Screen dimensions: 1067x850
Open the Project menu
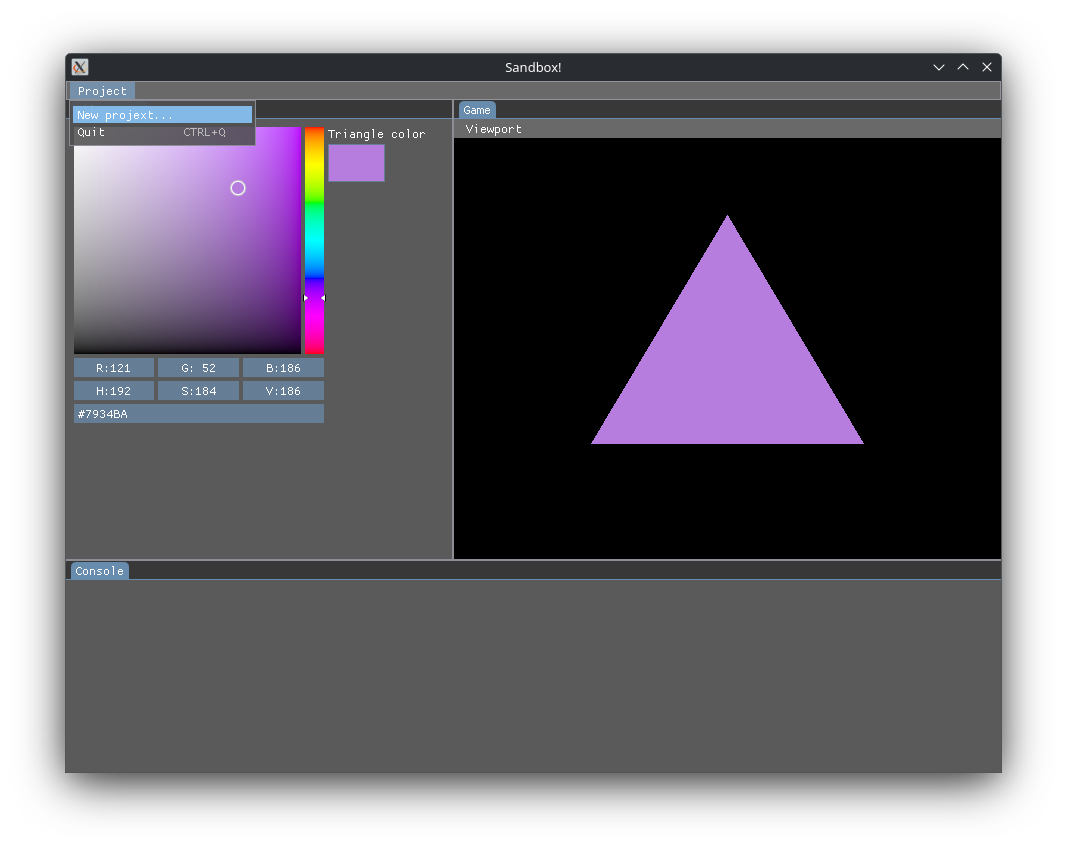coord(102,91)
